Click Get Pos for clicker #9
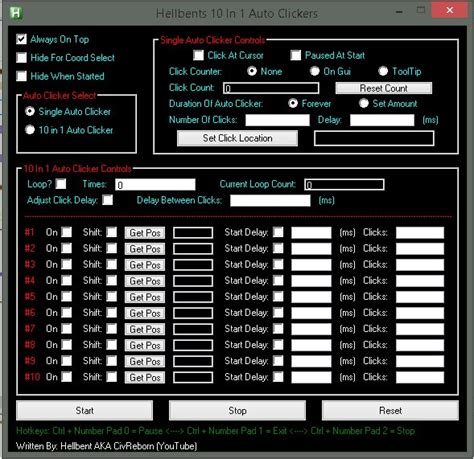 [x=145, y=361]
